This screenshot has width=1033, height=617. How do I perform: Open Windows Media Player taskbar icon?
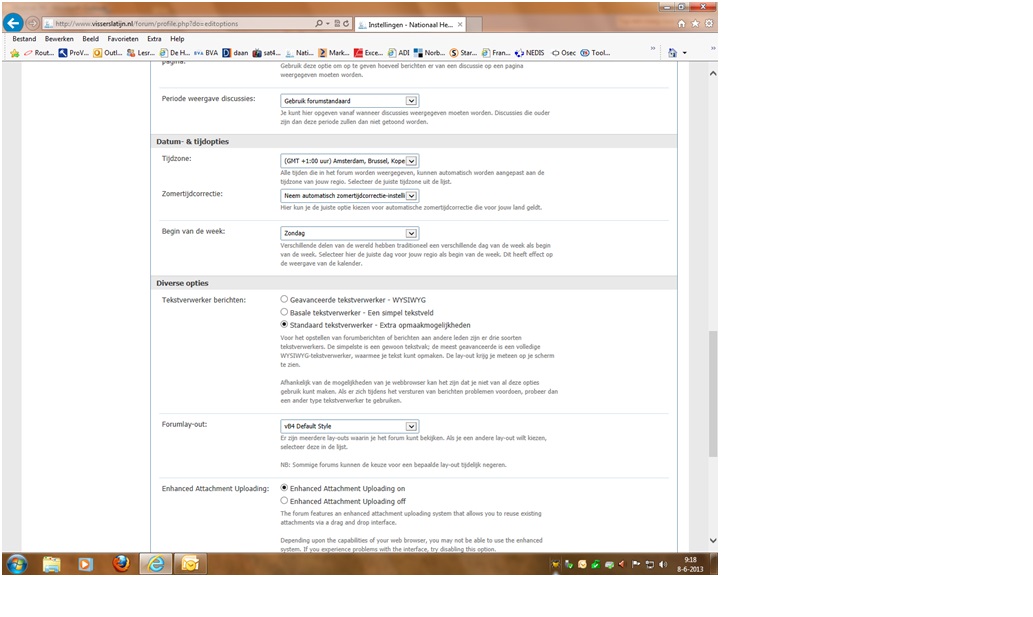pyautogui.click(x=86, y=563)
